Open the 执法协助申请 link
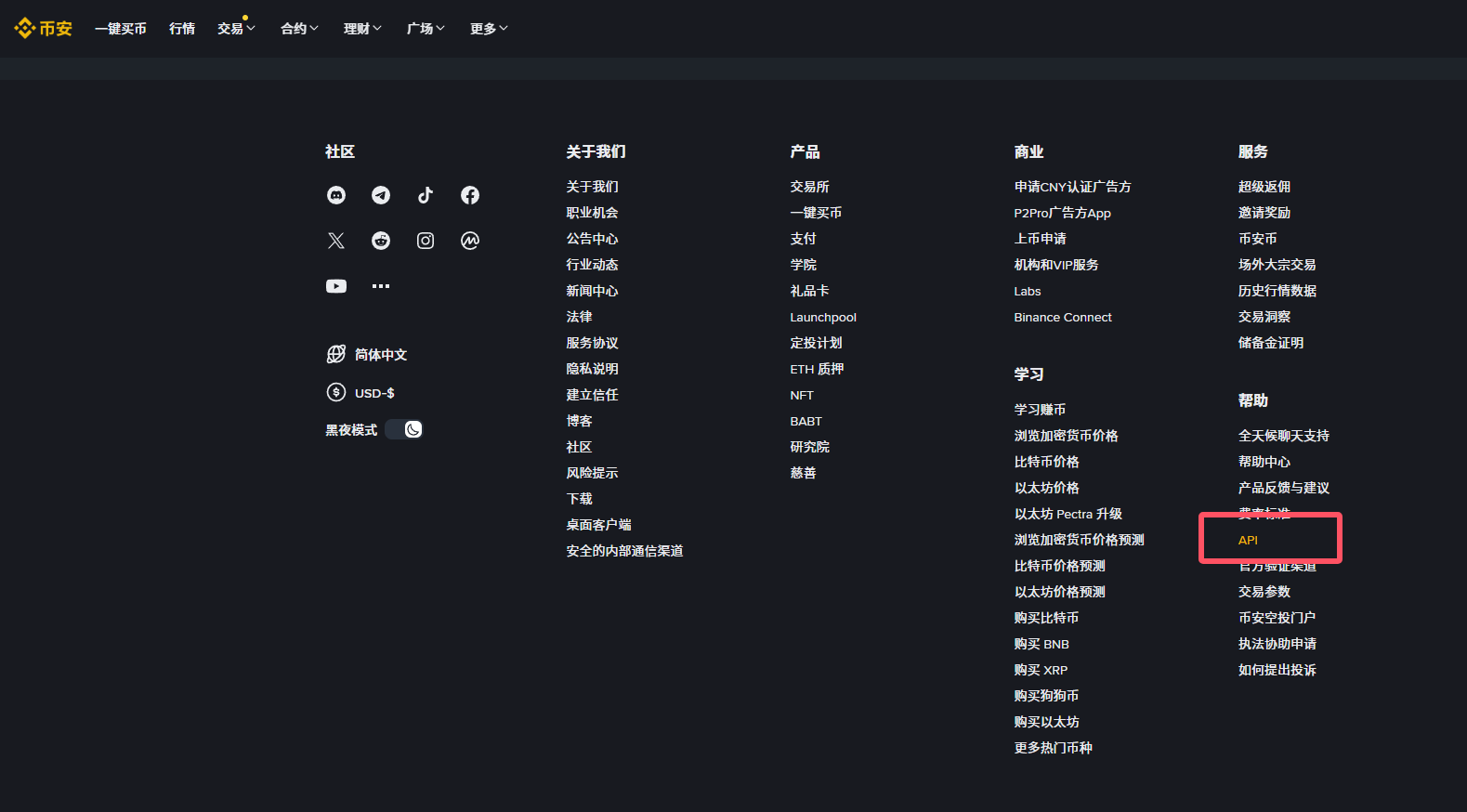1467x812 pixels. [x=1277, y=644]
